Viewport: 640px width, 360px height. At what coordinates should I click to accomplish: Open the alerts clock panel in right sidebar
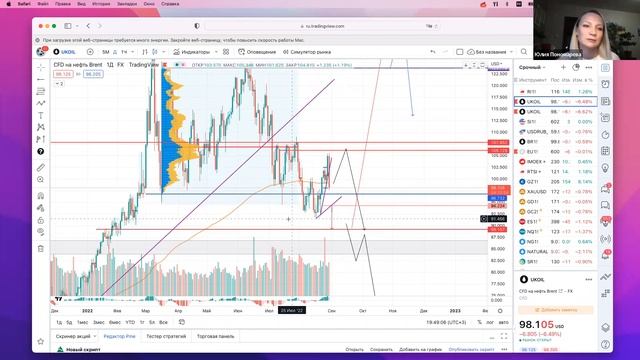pos(605,84)
